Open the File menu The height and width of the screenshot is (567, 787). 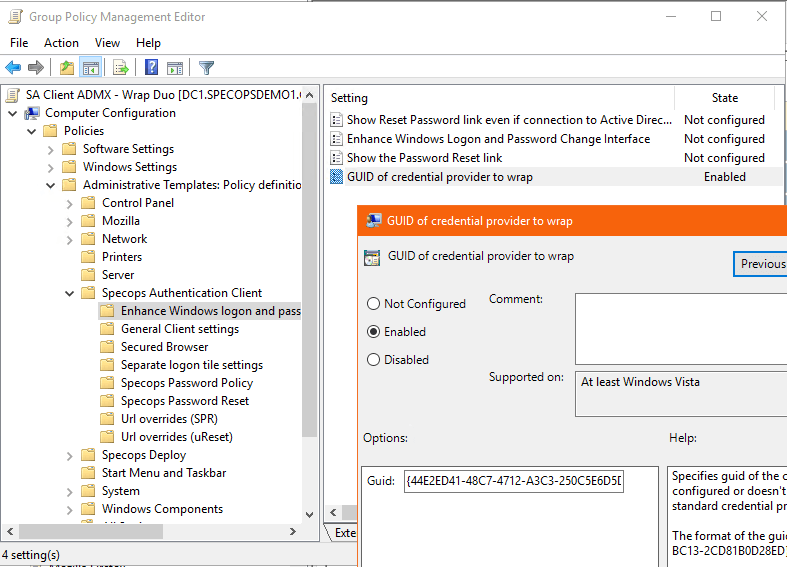point(19,43)
